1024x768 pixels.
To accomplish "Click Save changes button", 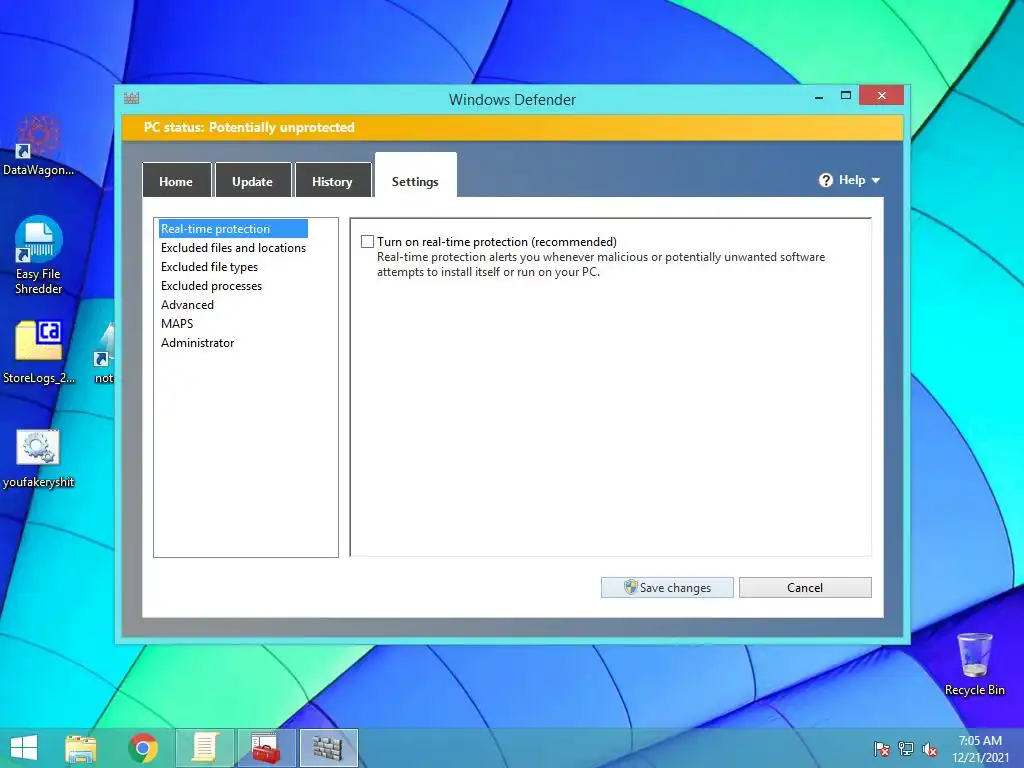I will coord(667,587).
